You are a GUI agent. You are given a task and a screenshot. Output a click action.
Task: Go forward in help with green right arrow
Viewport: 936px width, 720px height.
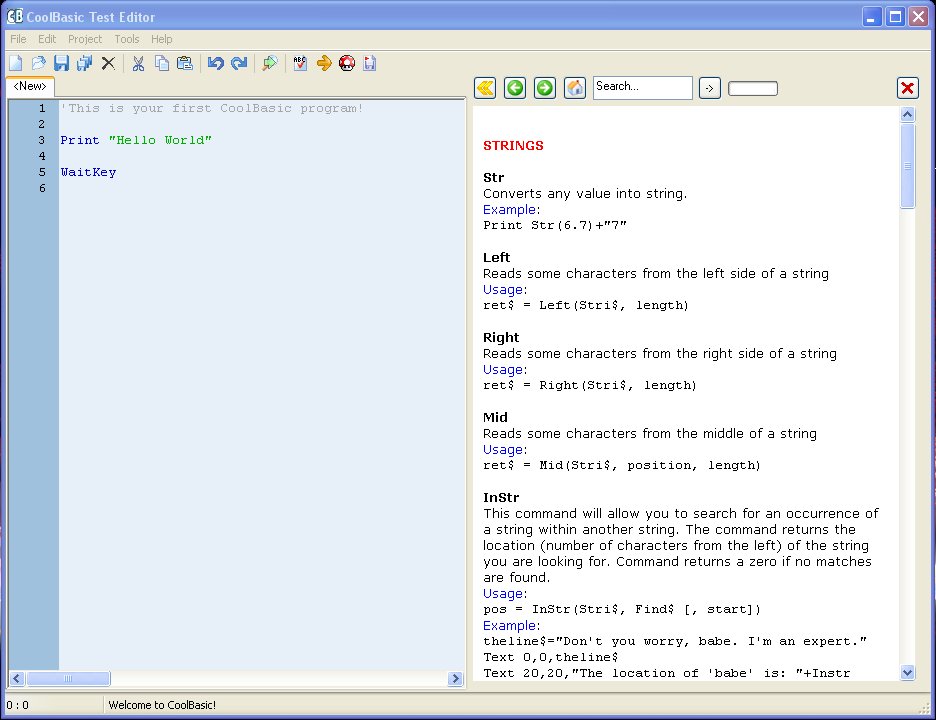[545, 88]
